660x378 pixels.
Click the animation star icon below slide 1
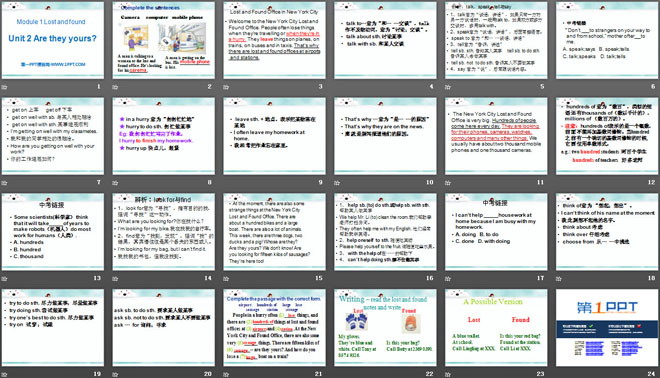[5, 87]
